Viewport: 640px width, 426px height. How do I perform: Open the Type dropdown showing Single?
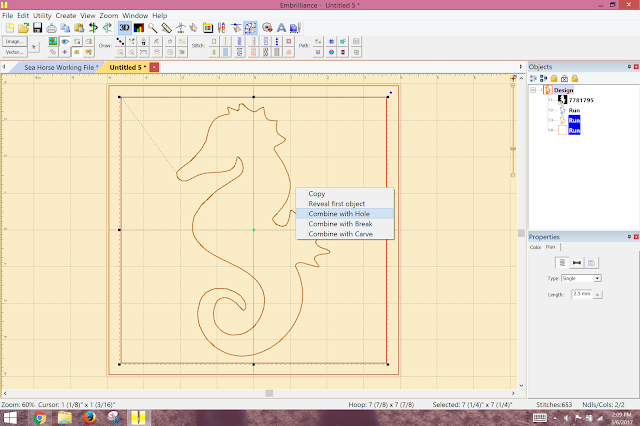(x=581, y=278)
